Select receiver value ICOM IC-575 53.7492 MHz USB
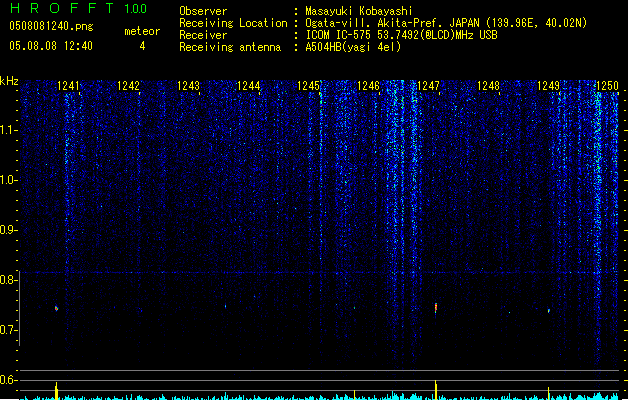Screen dimensions: 629x400 [401, 35]
